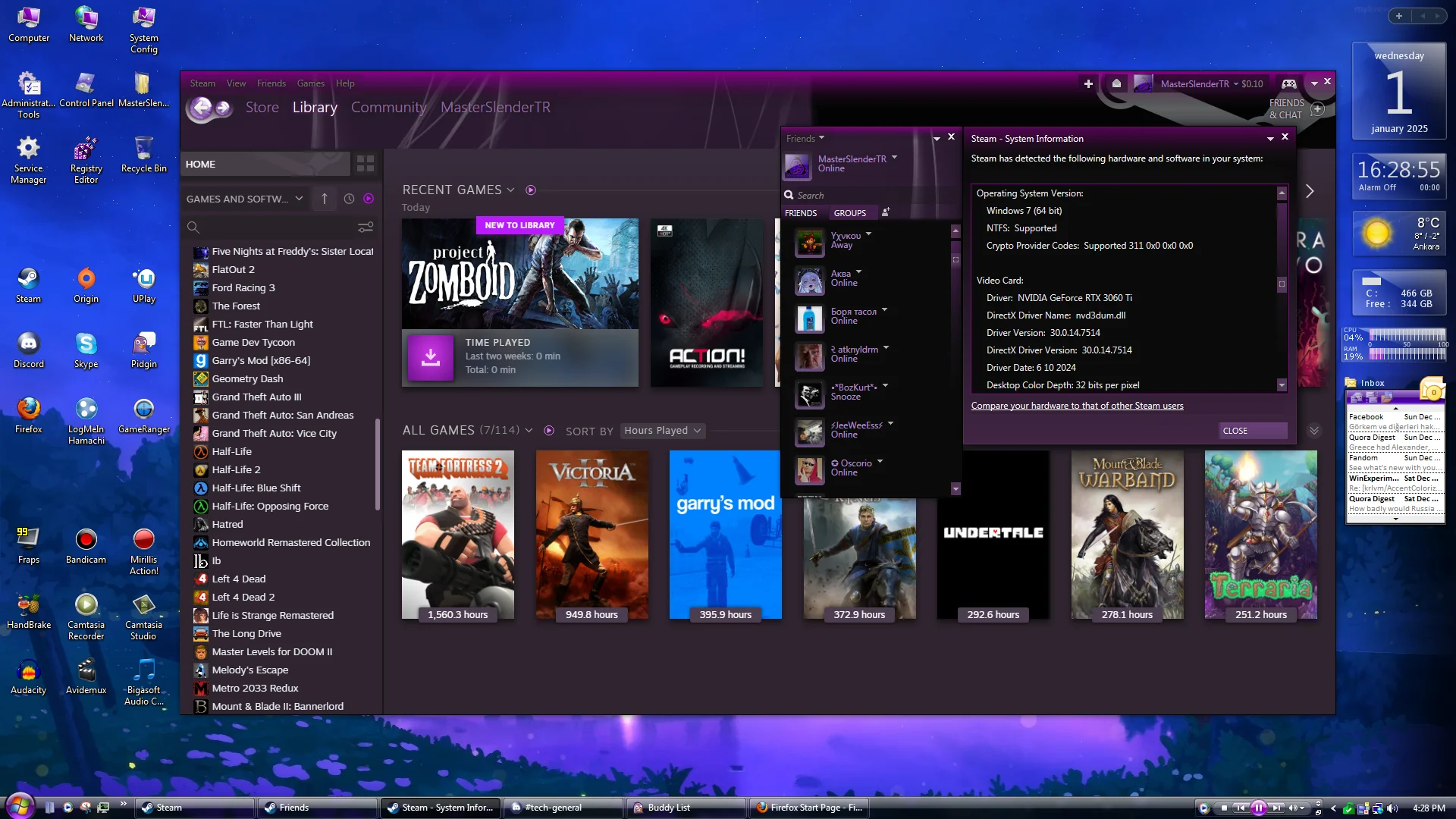Open the Team Fortress 2 game cover
1456x819 pixels.
(x=458, y=535)
